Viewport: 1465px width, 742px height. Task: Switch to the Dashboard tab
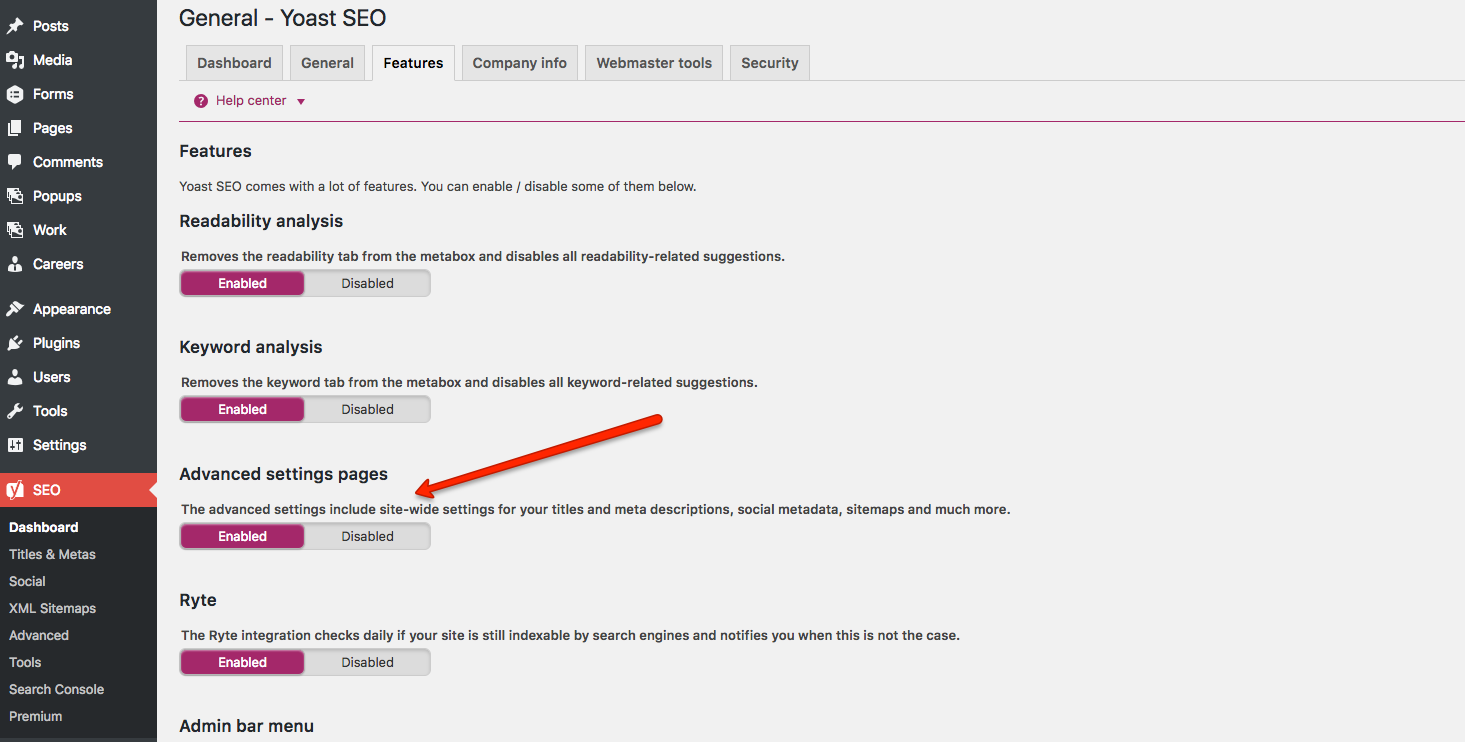click(x=234, y=63)
